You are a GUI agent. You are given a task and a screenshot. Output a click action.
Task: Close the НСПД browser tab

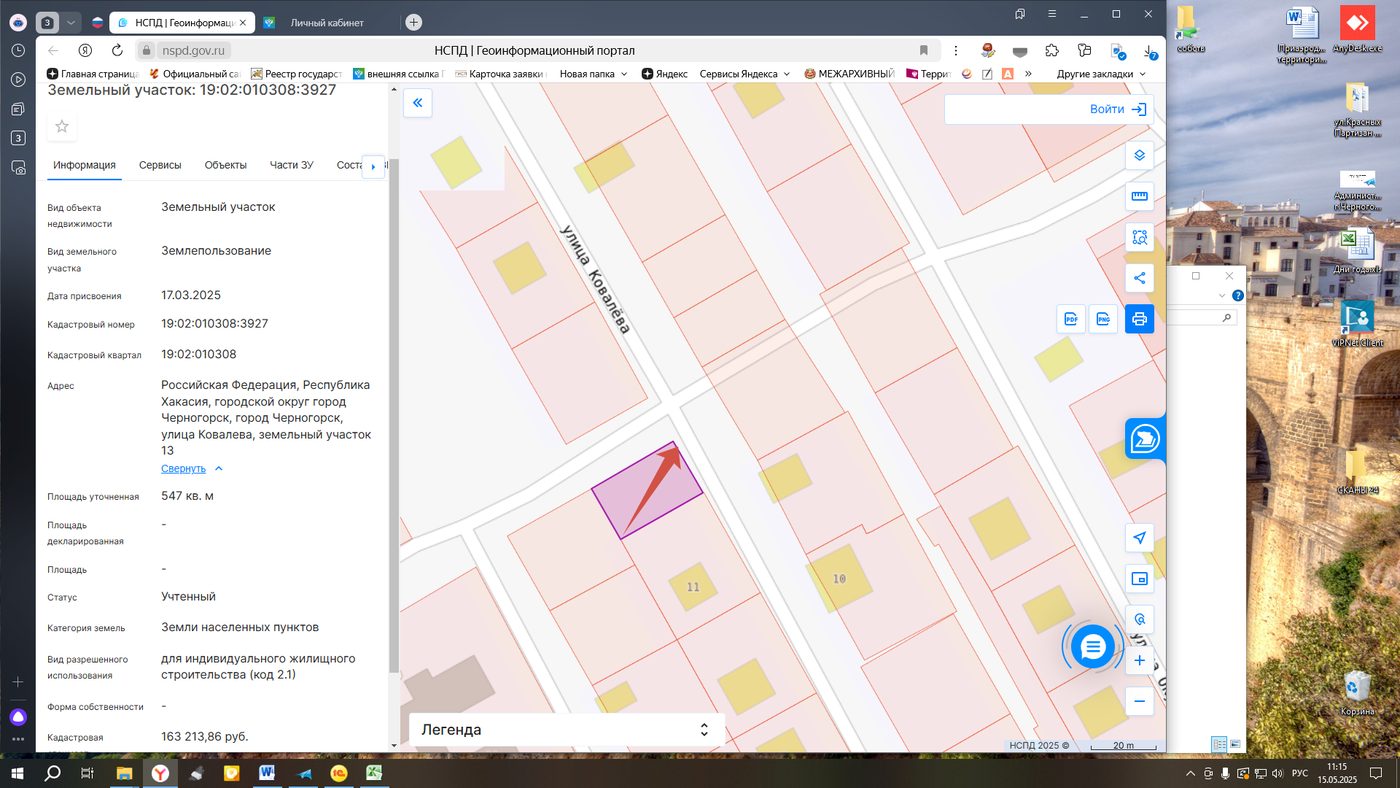coord(242,22)
